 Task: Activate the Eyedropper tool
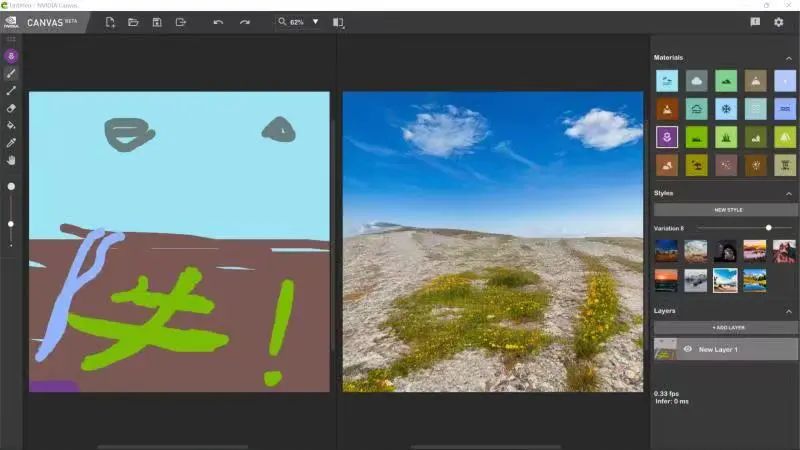click(11, 143)
